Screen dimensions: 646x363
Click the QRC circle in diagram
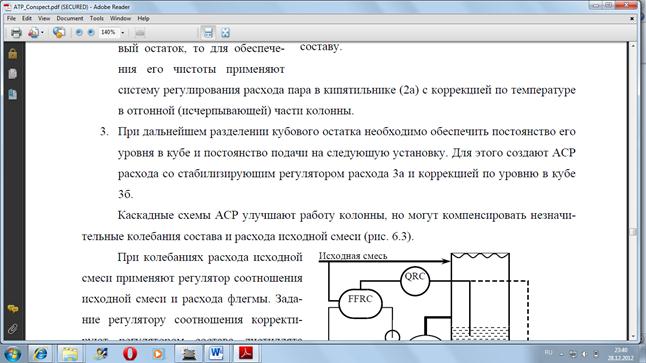point(415,281)
